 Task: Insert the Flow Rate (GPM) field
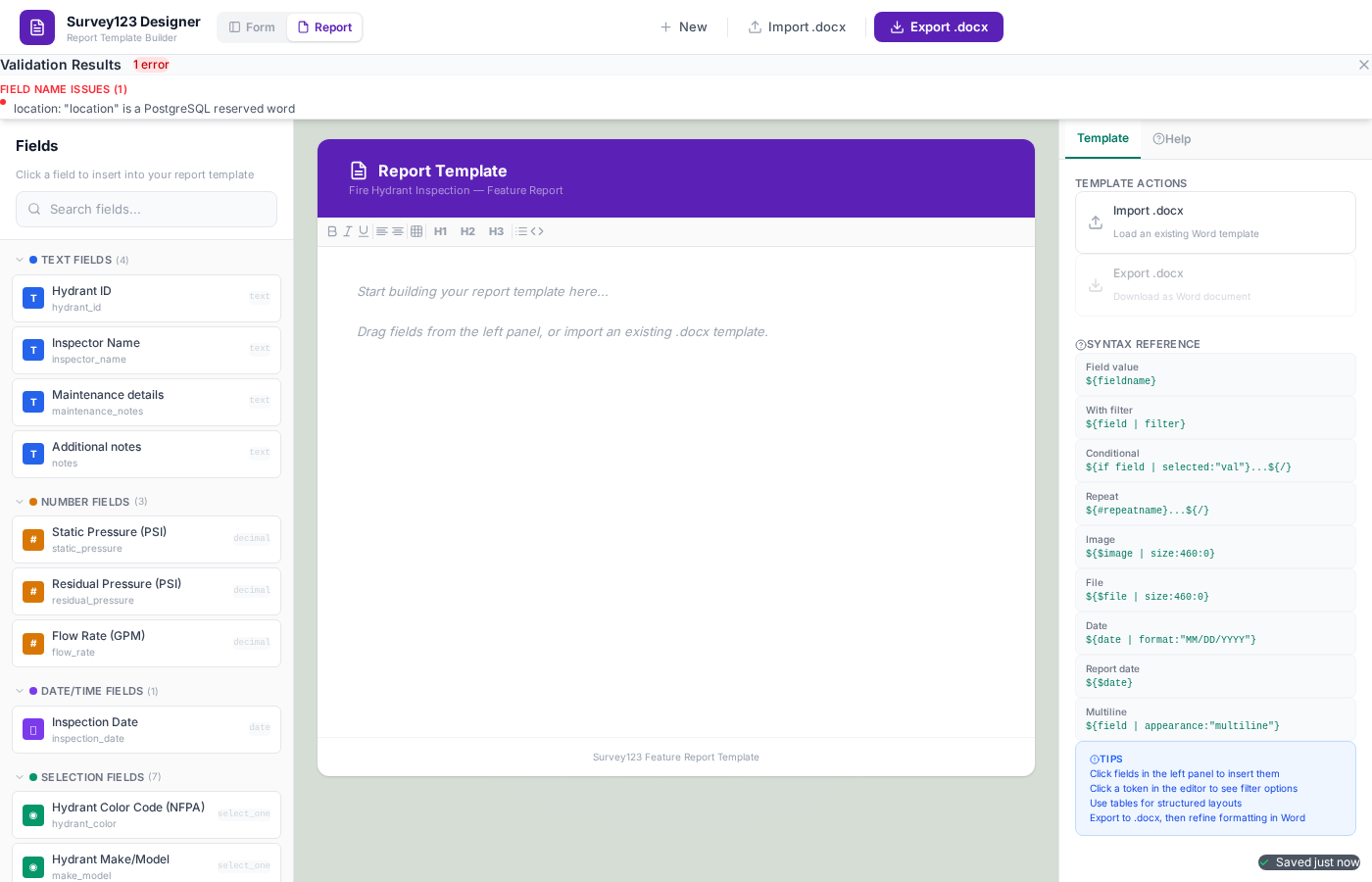(x=146, y=643)
